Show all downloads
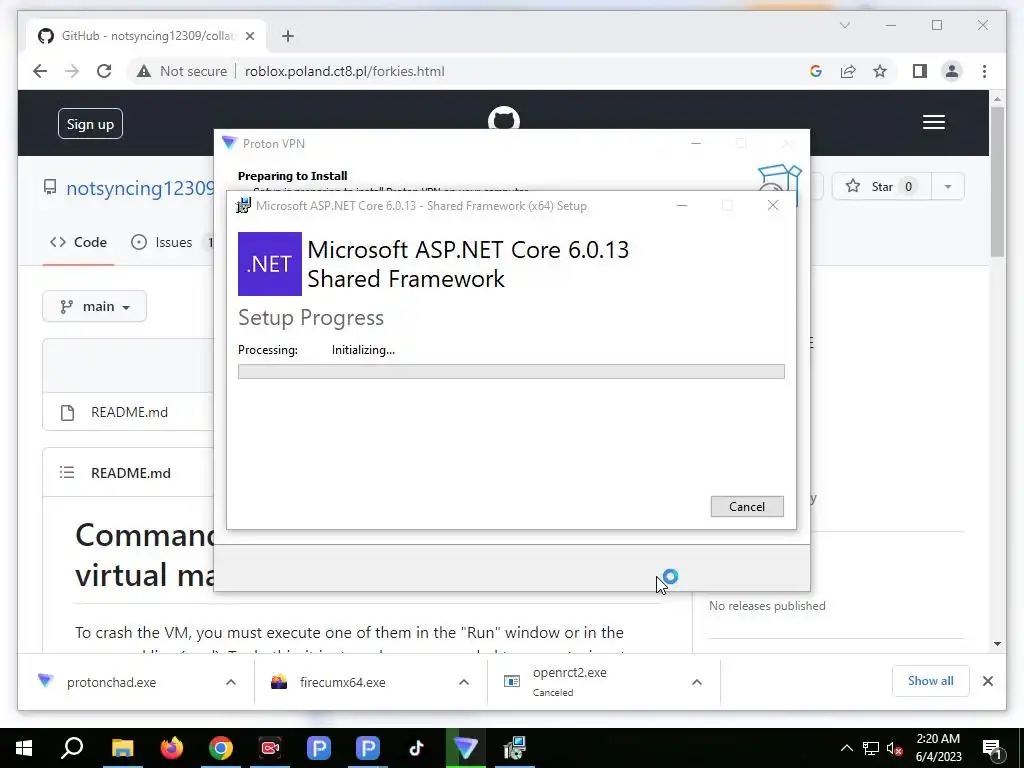The image size is (1024, 768). 931,680
